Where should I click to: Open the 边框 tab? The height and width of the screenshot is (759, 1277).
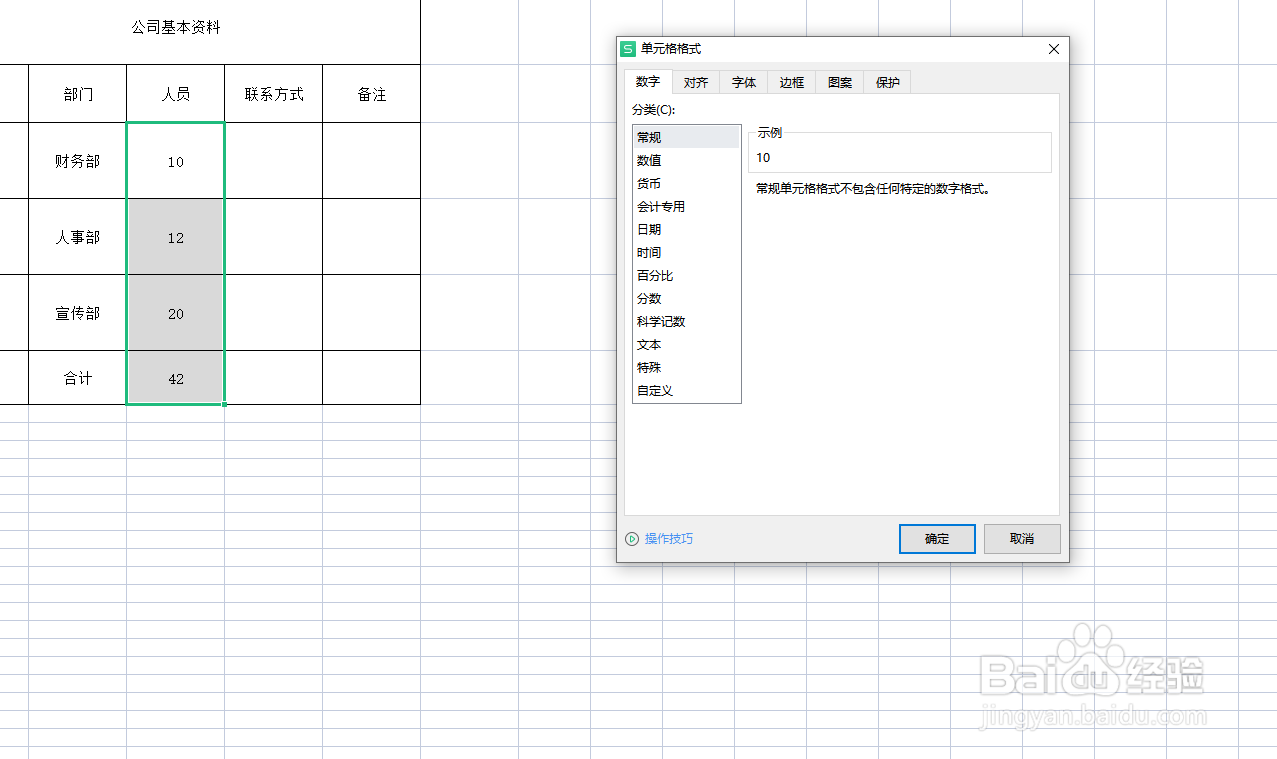(x=792, y=83)
